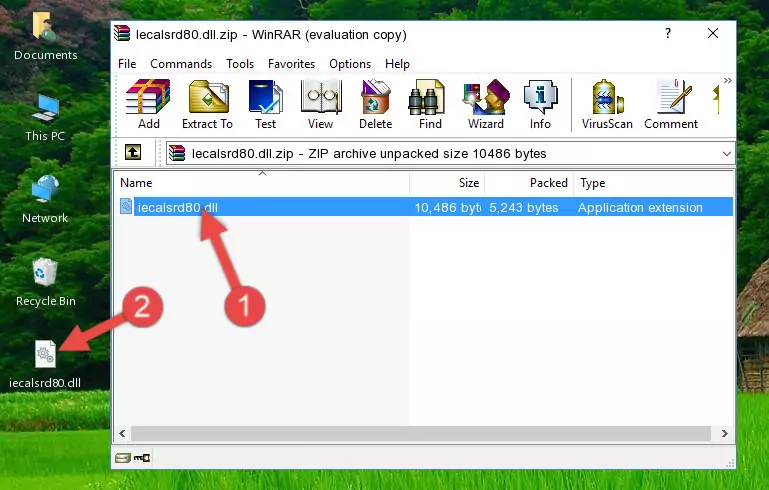Click the 5,243 bytes packed value

(523, 207)
